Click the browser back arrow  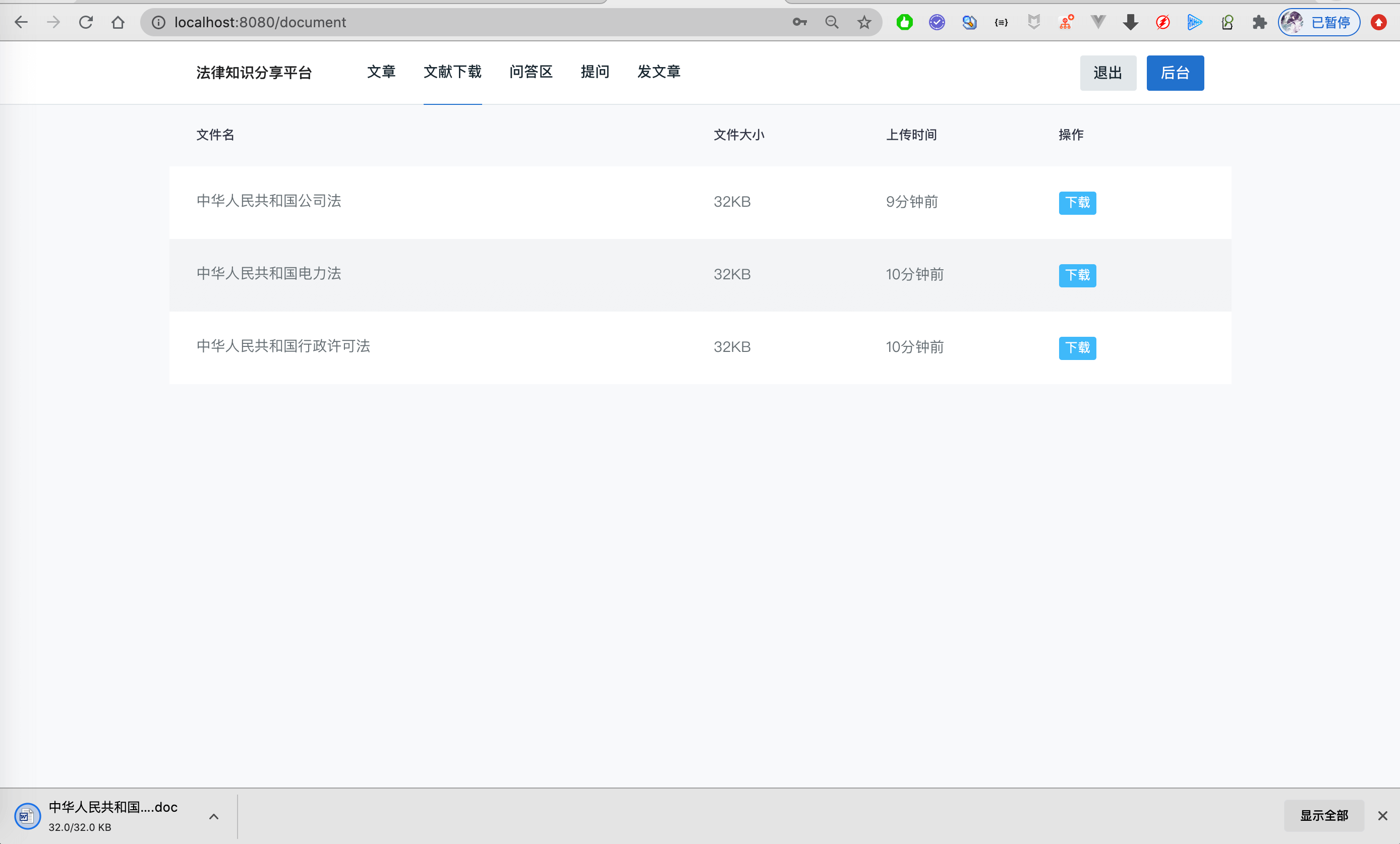pos(21,22)
